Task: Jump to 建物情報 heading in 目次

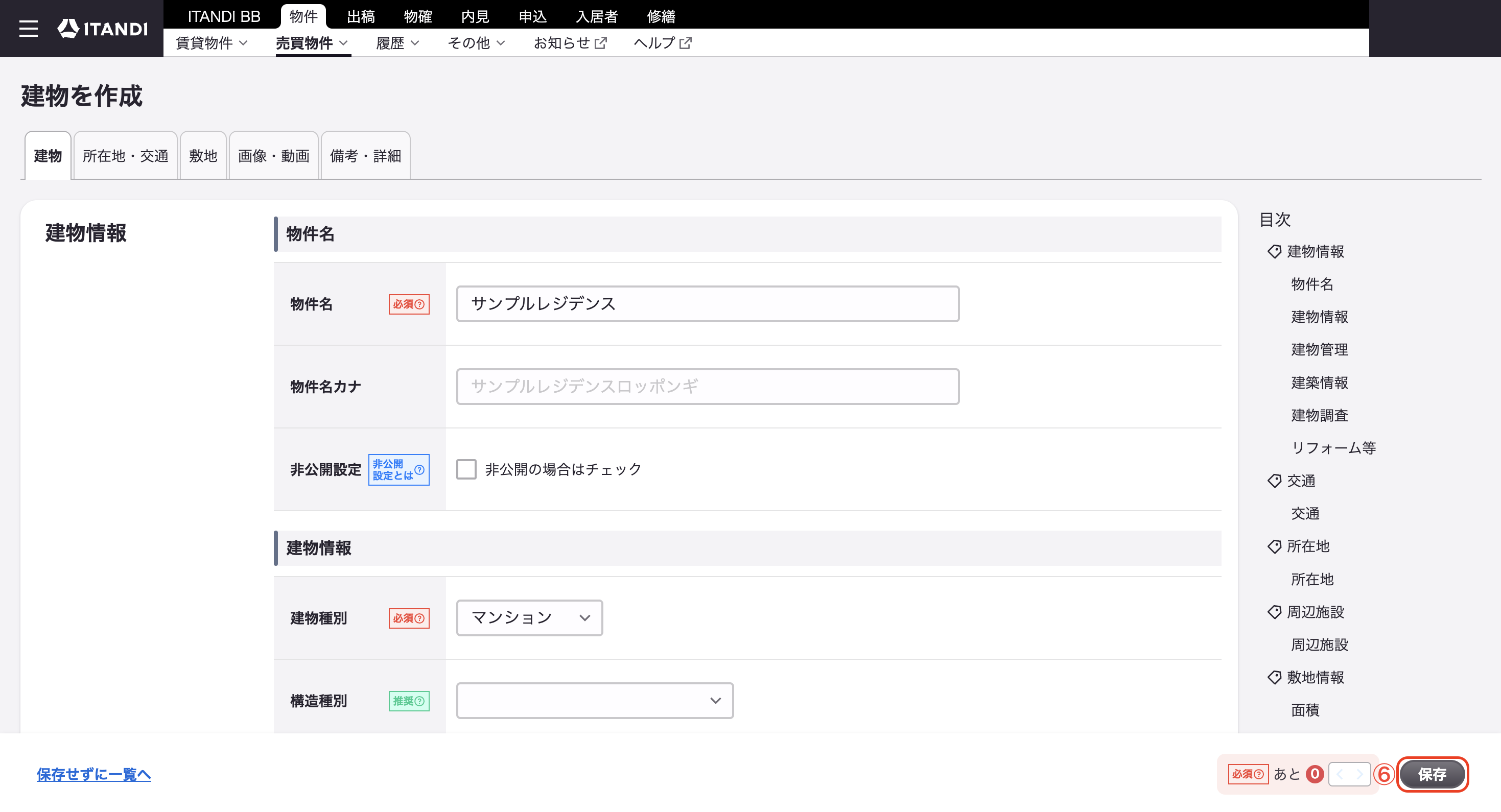Action: tap(1315, 252)
